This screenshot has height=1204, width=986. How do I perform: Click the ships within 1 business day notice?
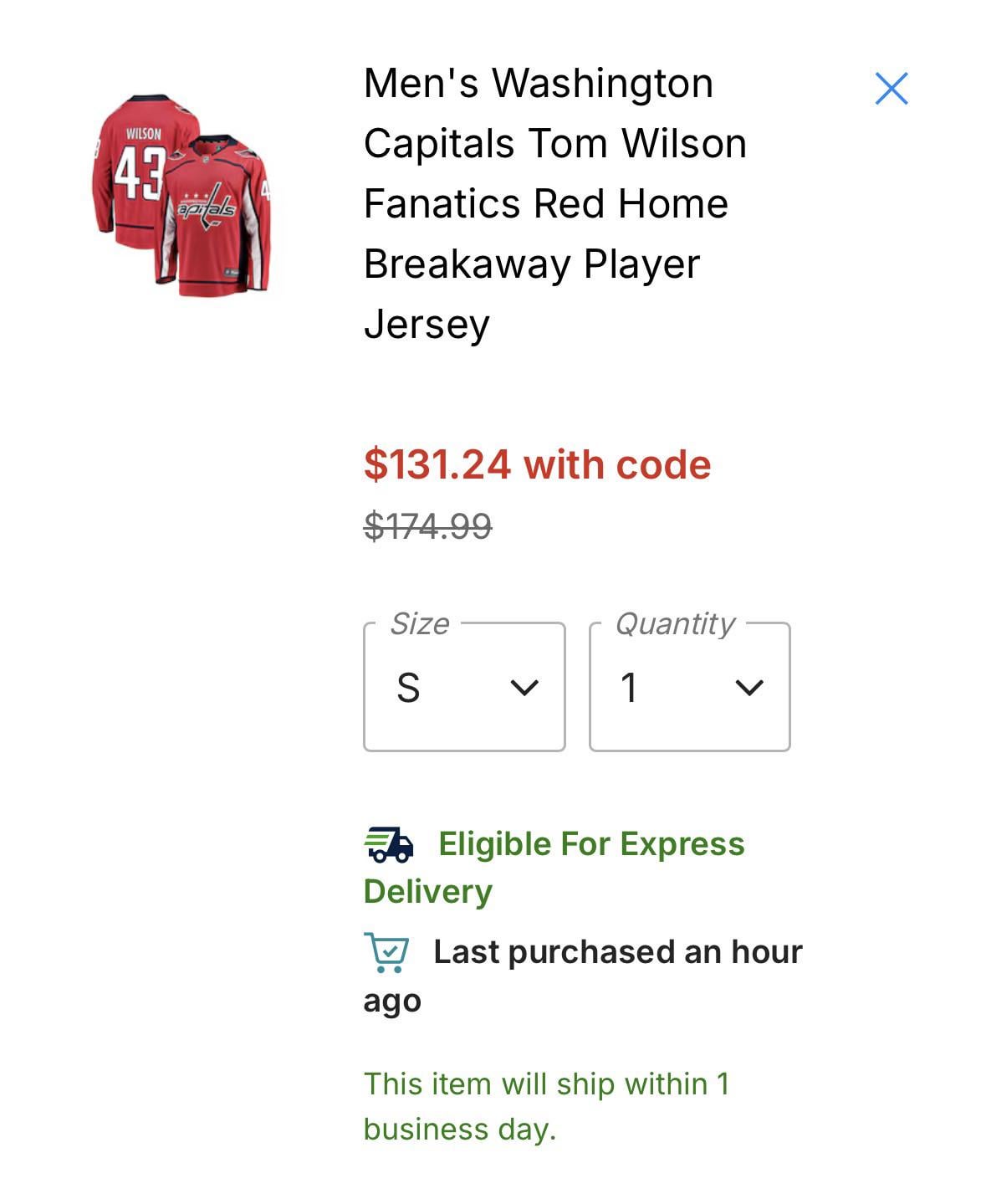546,1106
